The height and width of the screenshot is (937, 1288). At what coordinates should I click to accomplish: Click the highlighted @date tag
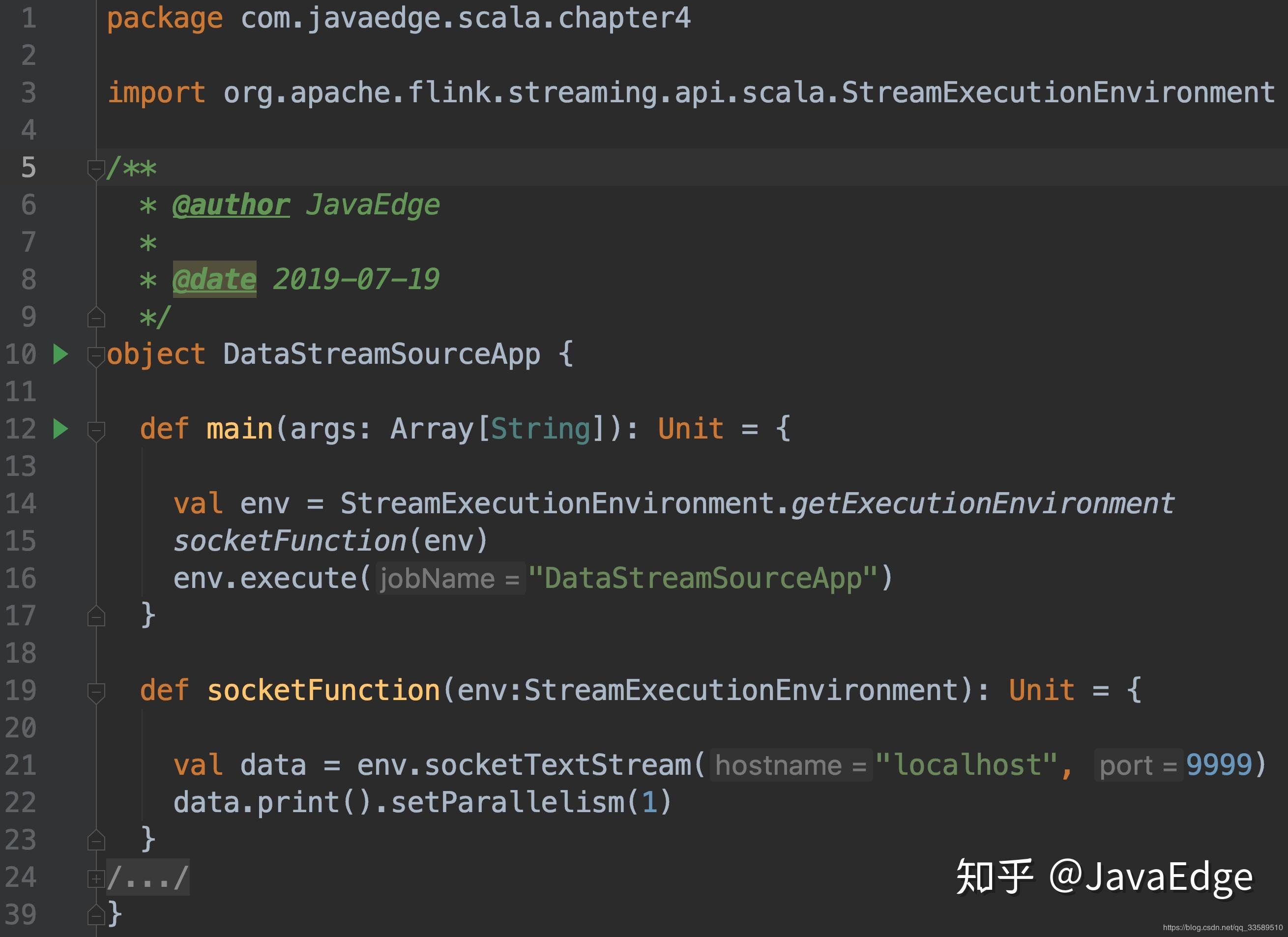tap(214, 279)
